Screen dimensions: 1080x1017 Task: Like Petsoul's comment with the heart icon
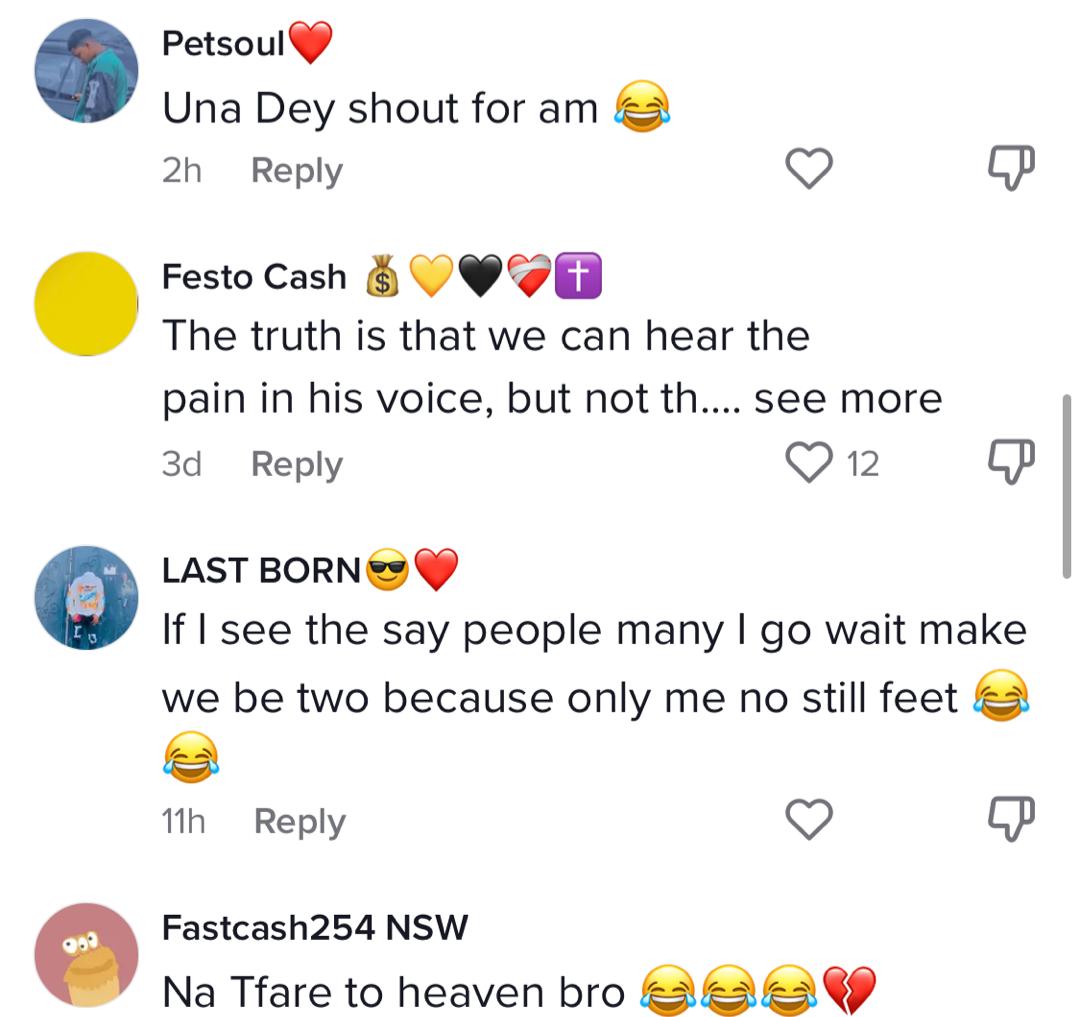click(x=809, y=168)
